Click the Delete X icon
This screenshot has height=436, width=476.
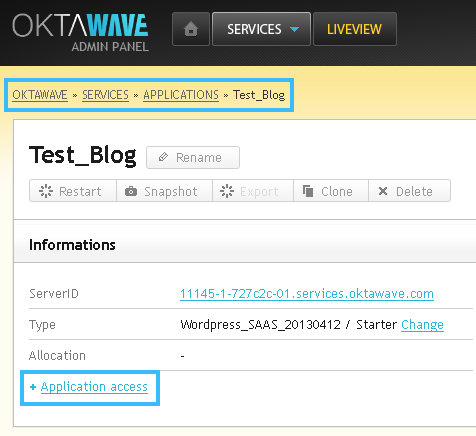pyautogui.click(x=383, y=191)
